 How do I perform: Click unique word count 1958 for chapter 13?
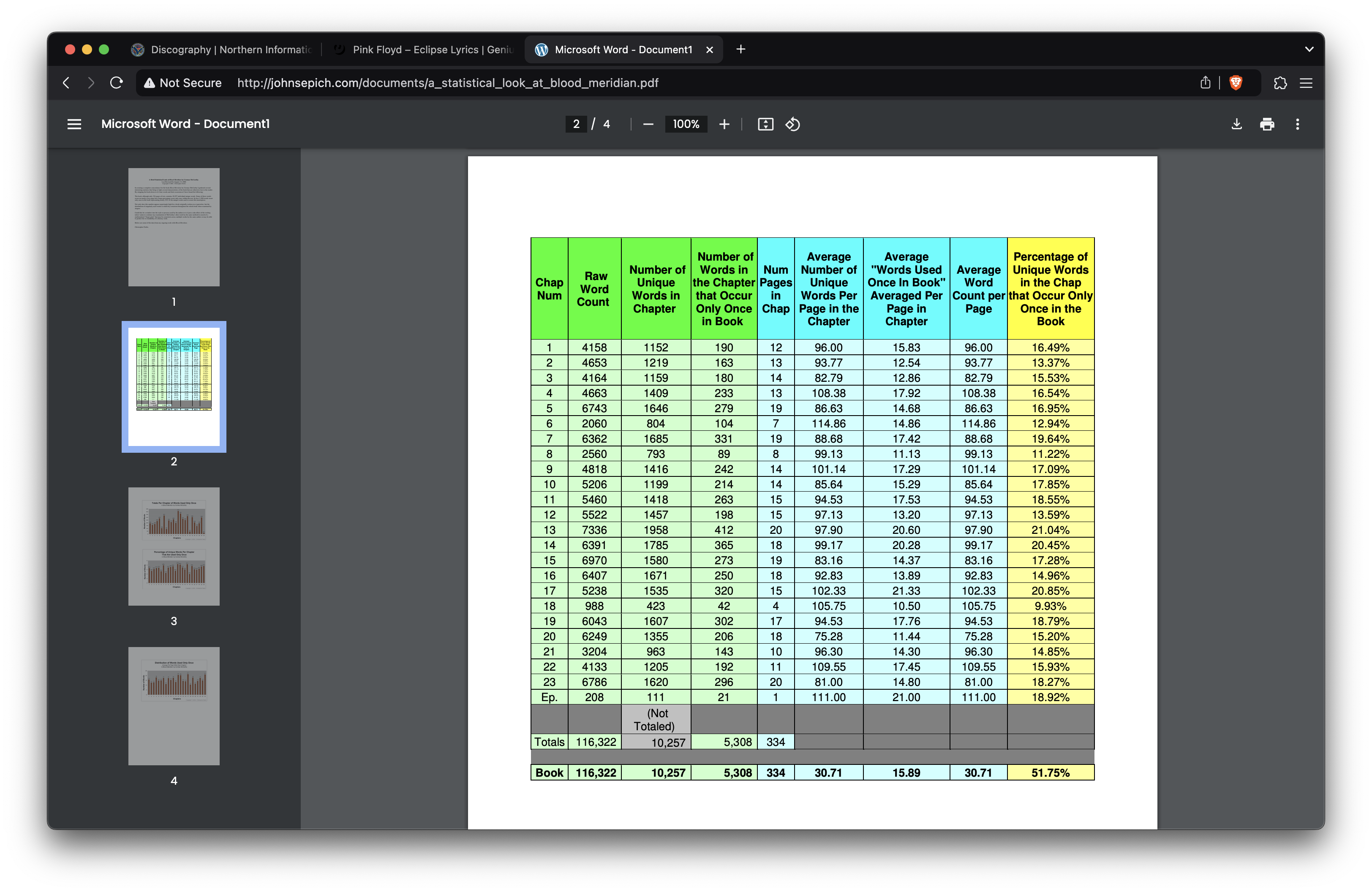point(656,530)
